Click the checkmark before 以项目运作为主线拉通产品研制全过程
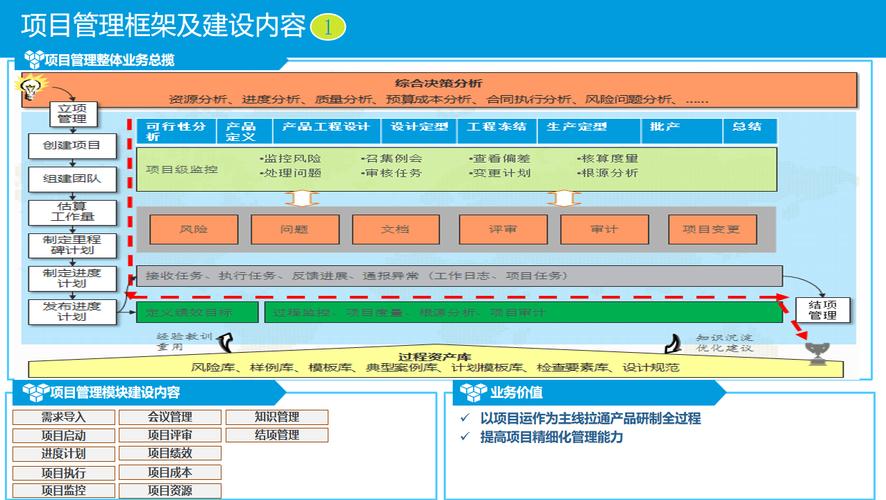This screenshot has height=500, width=886. coord(465,418)
